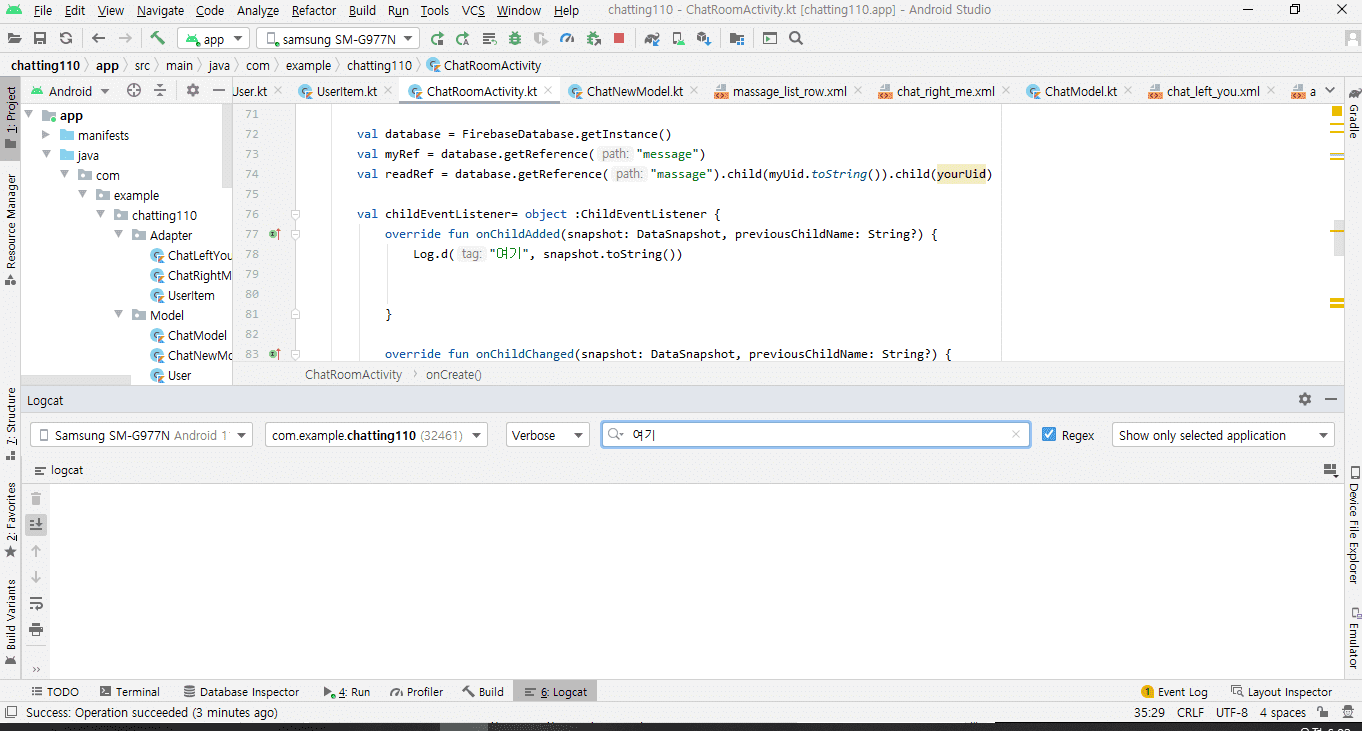Uncheck the Regex checkbox
The height and width of the screenshot is (731, 1362).
1049,435
